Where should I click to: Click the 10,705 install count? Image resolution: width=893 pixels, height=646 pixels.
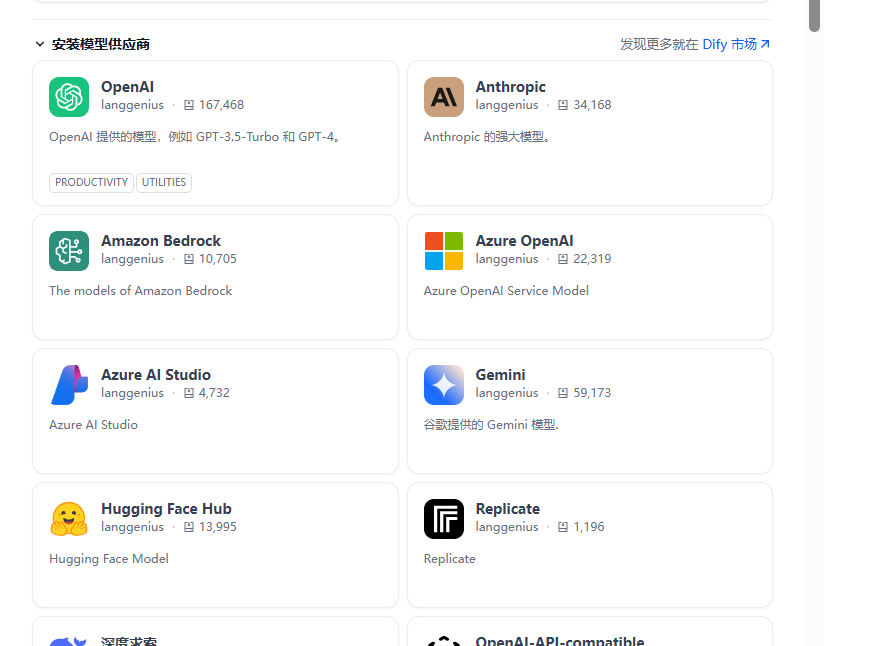click(218, 259)
